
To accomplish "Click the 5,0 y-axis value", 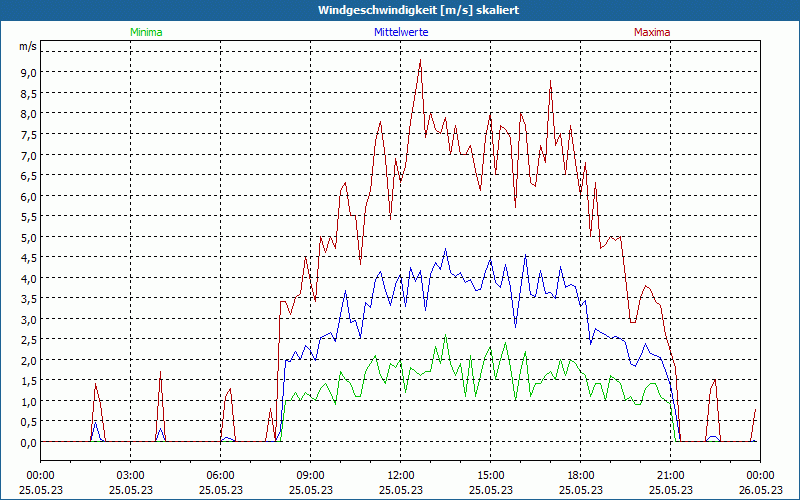I will (x=29, y=237).
